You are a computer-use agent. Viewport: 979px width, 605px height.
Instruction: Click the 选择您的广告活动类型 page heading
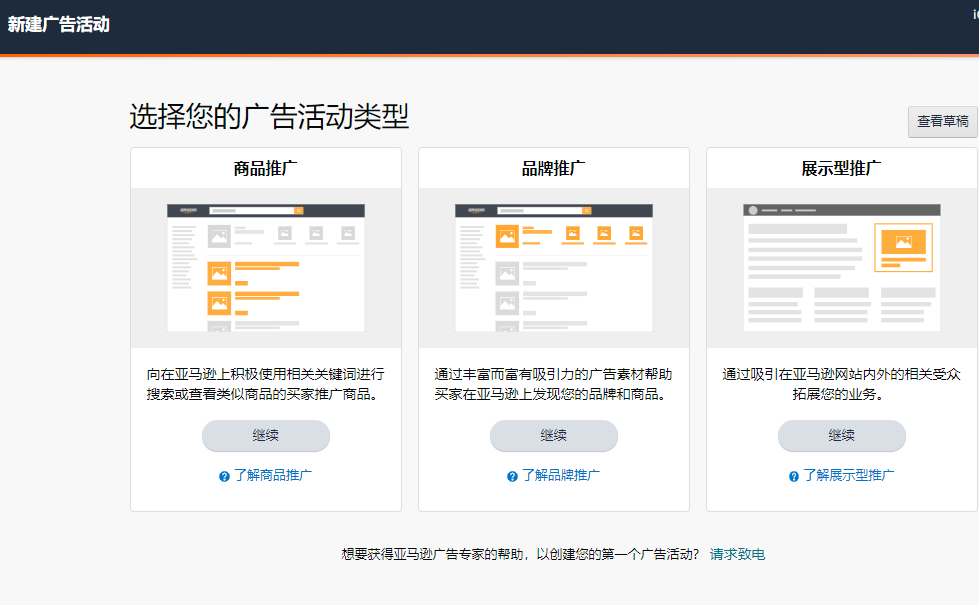[x=269, y=117]
